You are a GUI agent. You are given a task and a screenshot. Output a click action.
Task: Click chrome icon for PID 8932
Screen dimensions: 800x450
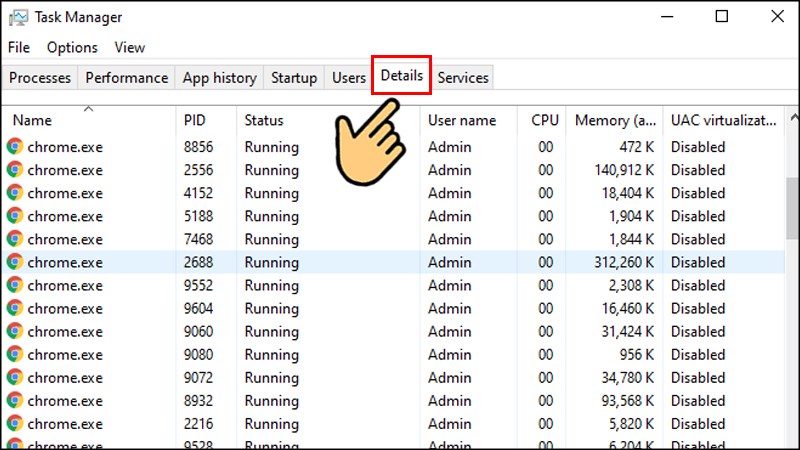pos(15,401)
